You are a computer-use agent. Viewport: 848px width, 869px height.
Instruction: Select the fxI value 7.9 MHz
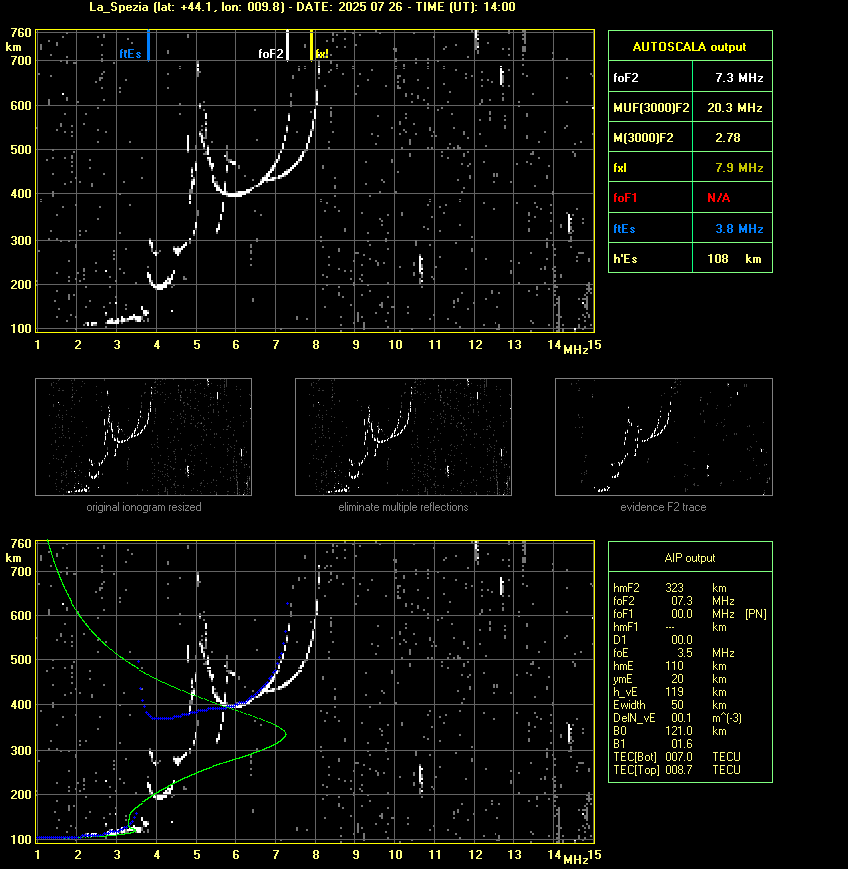pos(732,167)
